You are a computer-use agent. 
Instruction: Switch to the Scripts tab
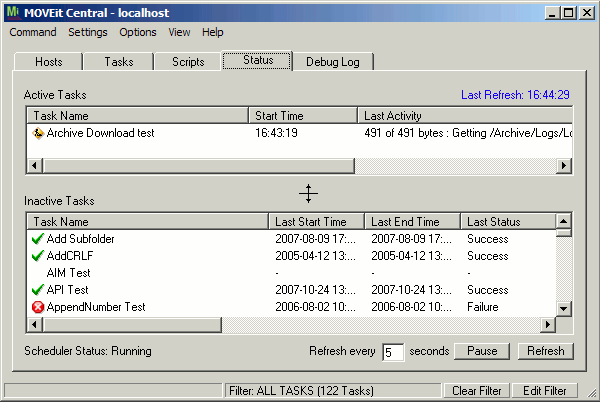click(x=188, y=62)
